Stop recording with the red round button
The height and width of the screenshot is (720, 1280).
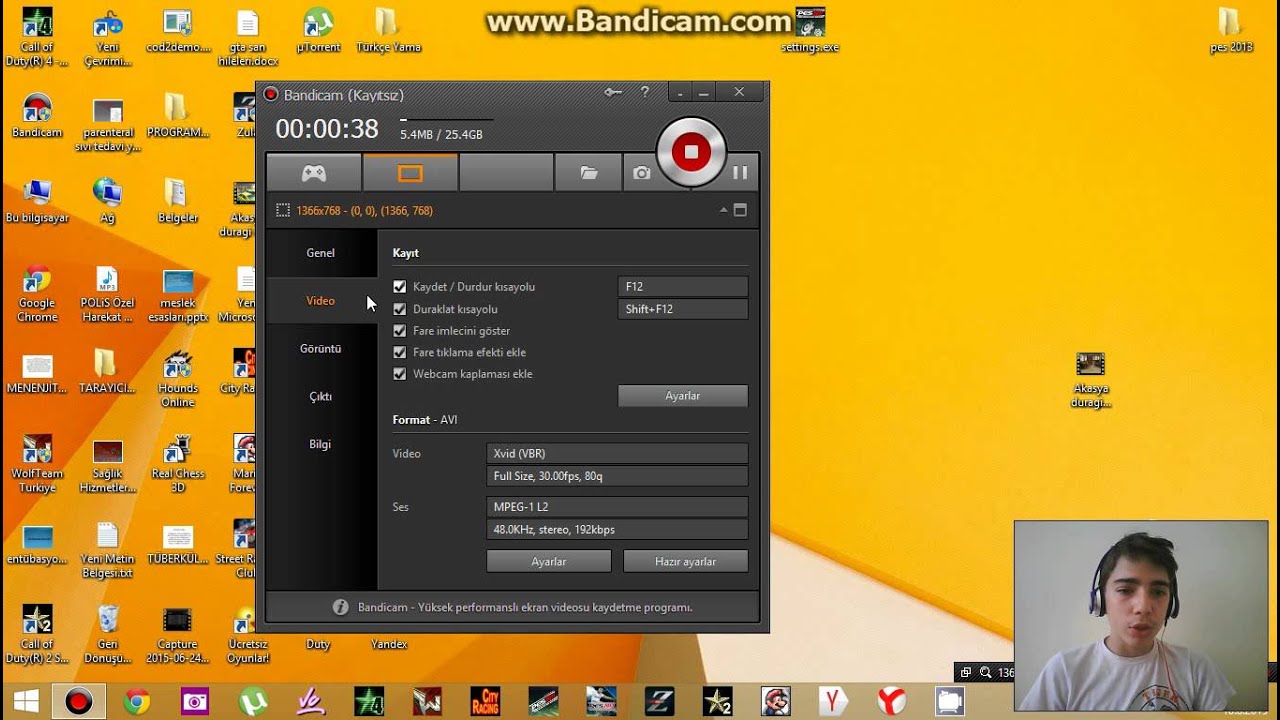click(691, 152)
